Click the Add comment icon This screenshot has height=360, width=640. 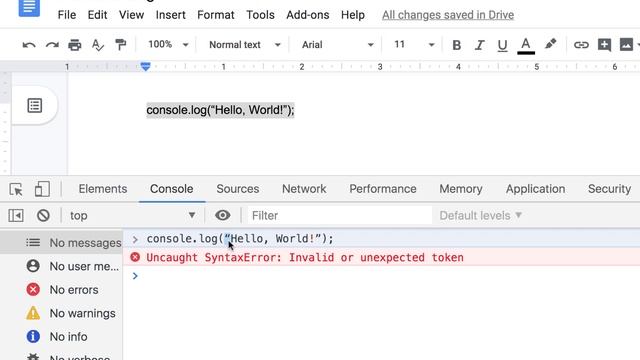coord(604,44)
